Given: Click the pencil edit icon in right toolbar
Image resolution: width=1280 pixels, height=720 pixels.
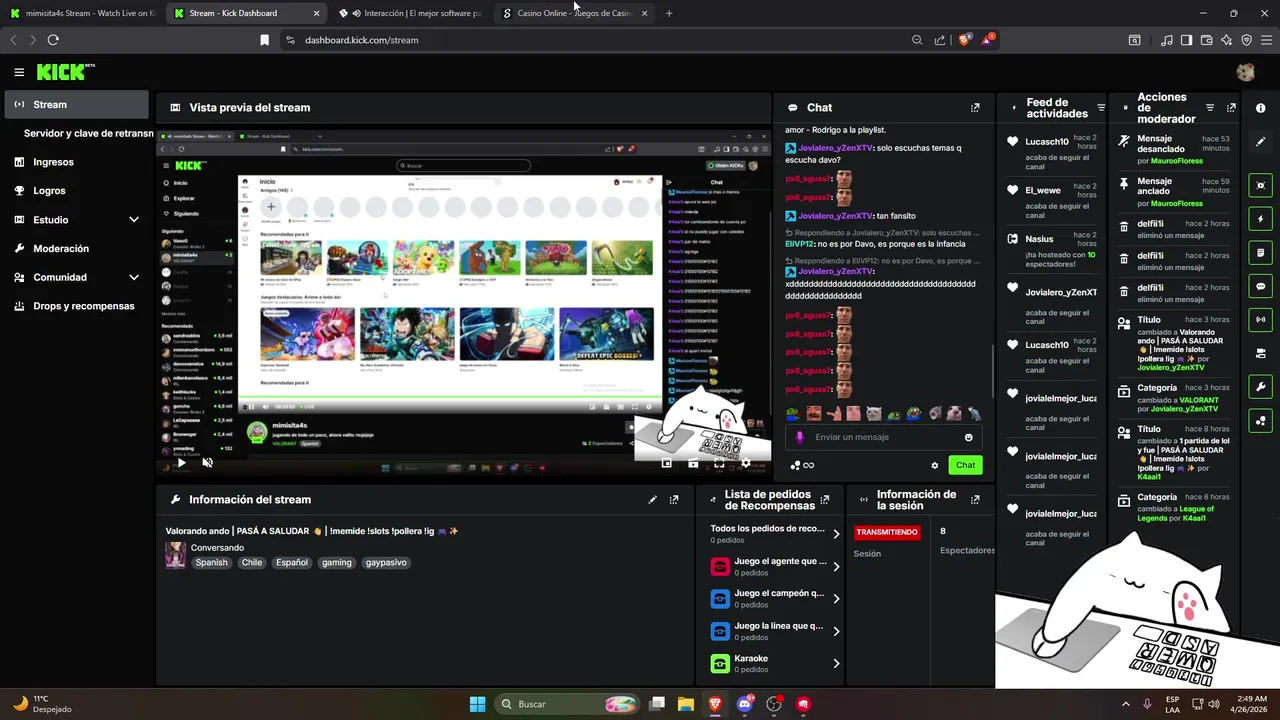Looking at the screenshot, I should 1260,142.
